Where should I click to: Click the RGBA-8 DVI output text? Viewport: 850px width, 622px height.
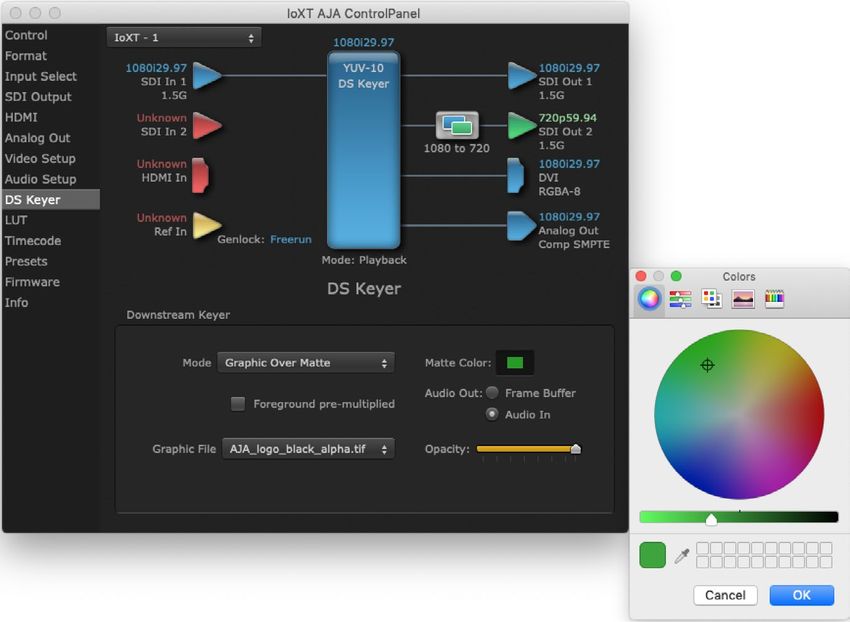pos(559,191)
